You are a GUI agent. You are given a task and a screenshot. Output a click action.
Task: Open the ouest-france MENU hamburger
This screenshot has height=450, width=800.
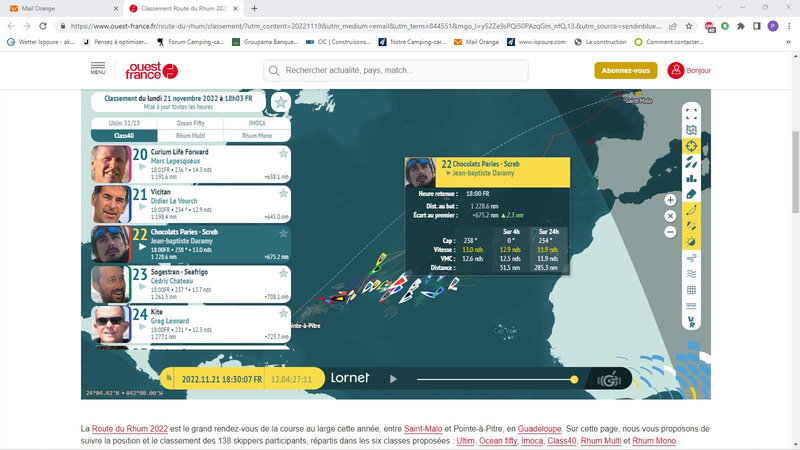[x=98, y=68]
